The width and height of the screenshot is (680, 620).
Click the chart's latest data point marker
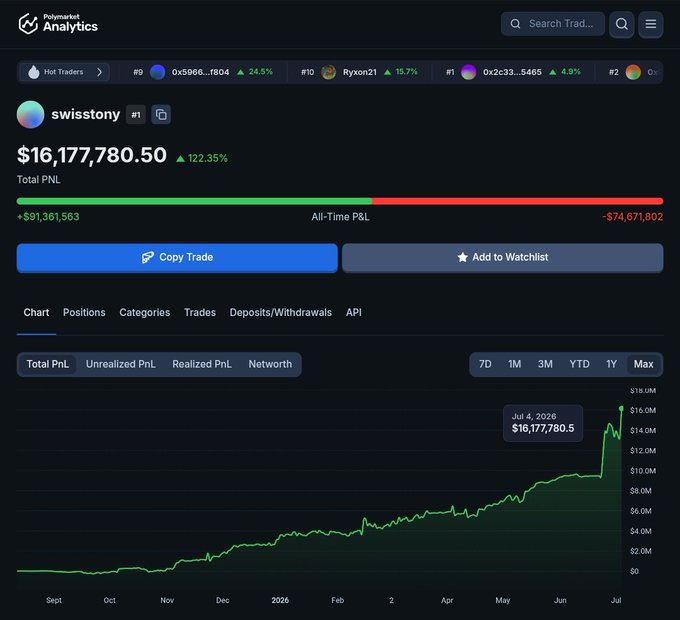[x=621, y=408]
